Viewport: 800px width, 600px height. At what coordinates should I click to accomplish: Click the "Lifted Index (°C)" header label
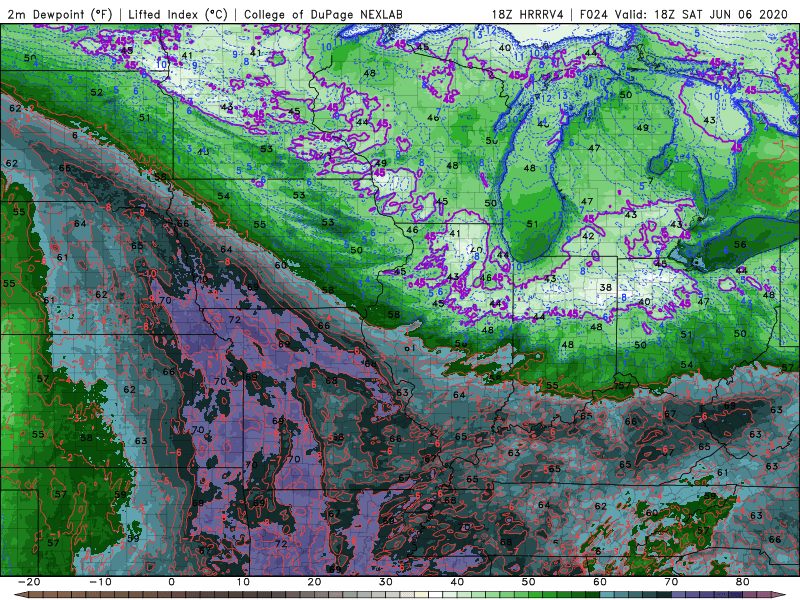pos(178,14)
